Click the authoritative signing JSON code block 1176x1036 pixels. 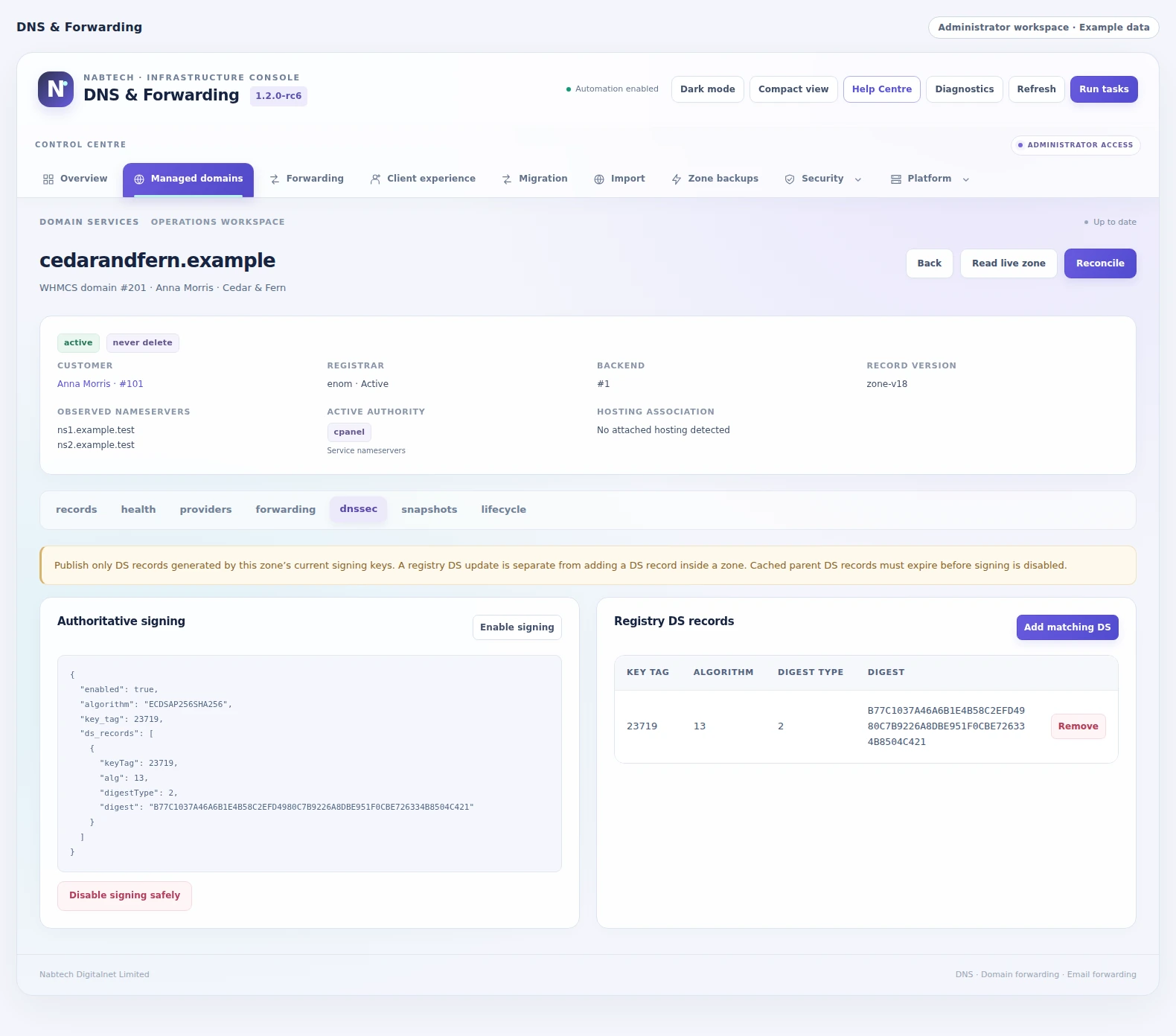(310, 764)
